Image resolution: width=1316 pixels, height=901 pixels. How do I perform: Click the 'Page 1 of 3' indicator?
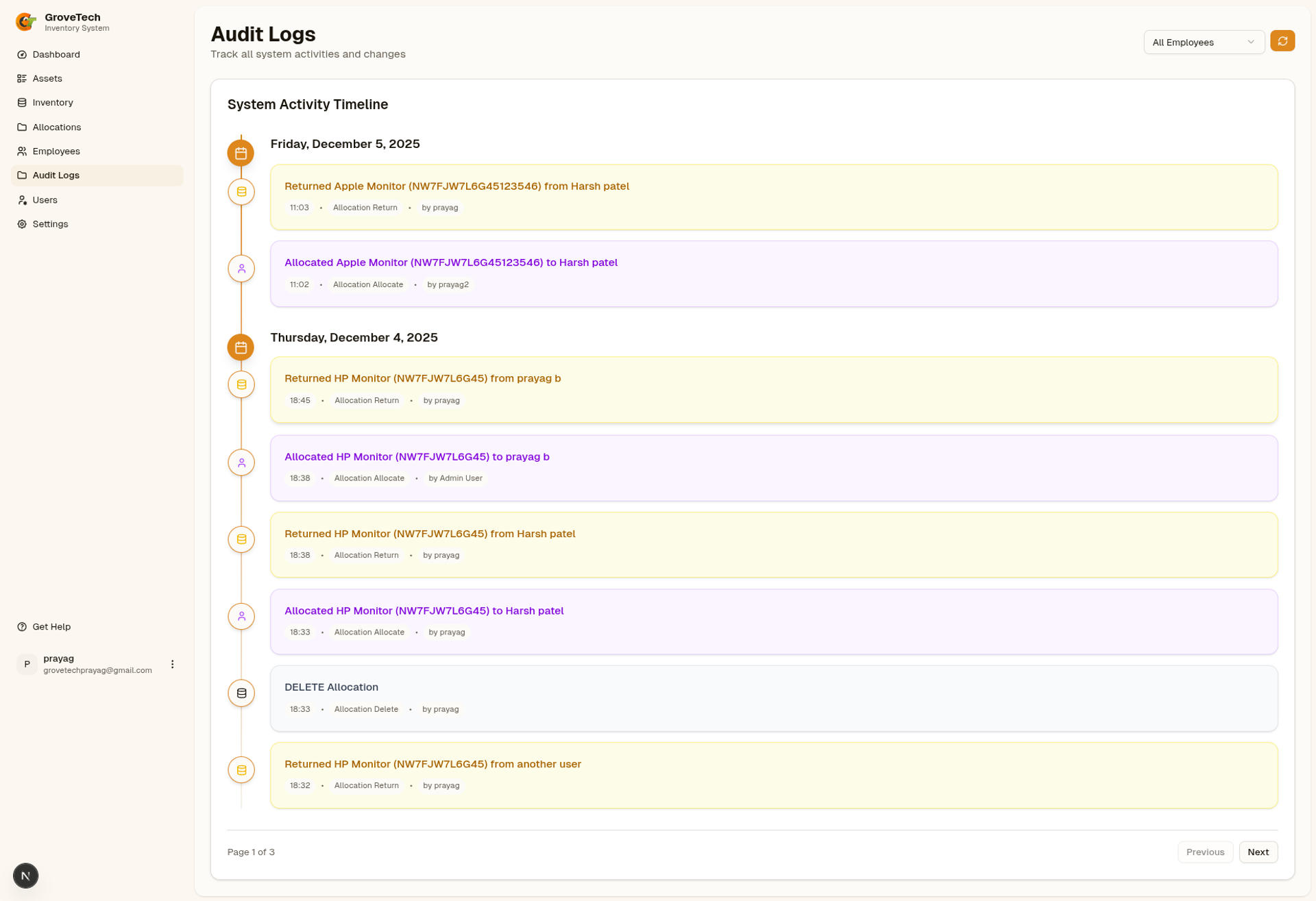(x=251, y=852)
